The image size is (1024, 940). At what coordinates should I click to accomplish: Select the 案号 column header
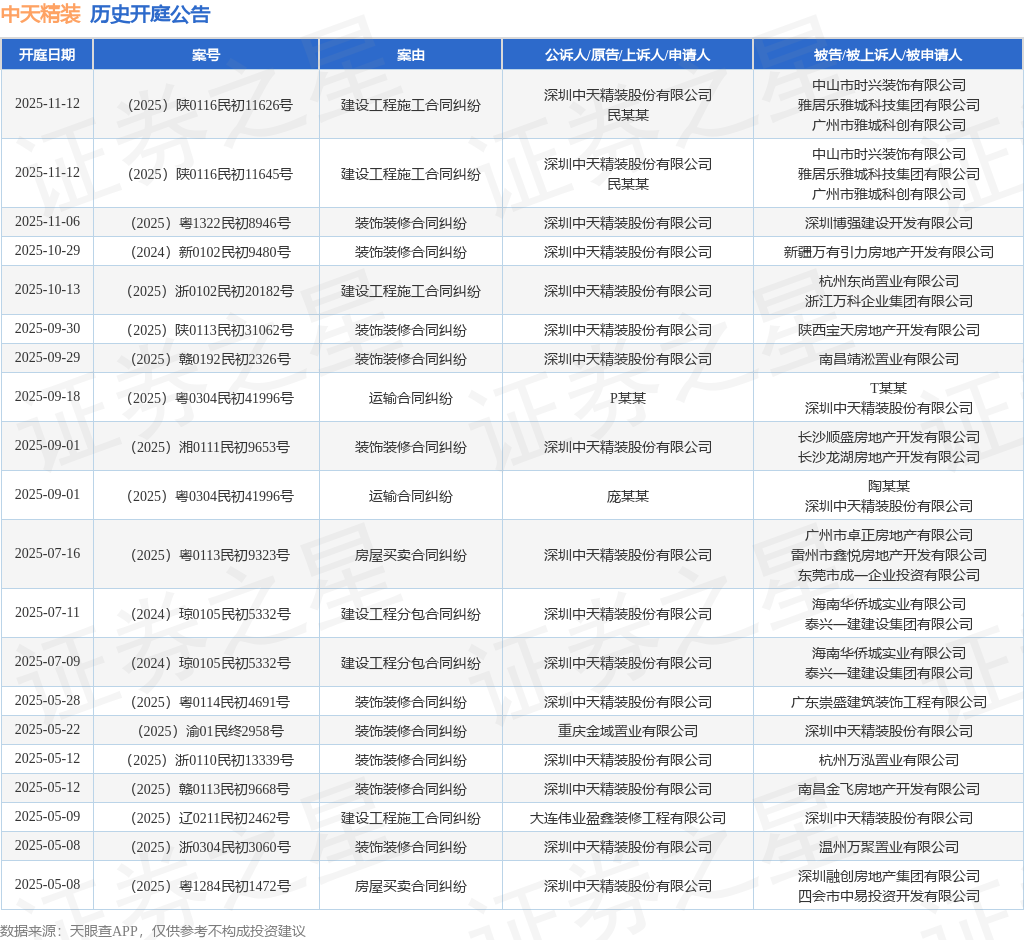tap(206, 55)
